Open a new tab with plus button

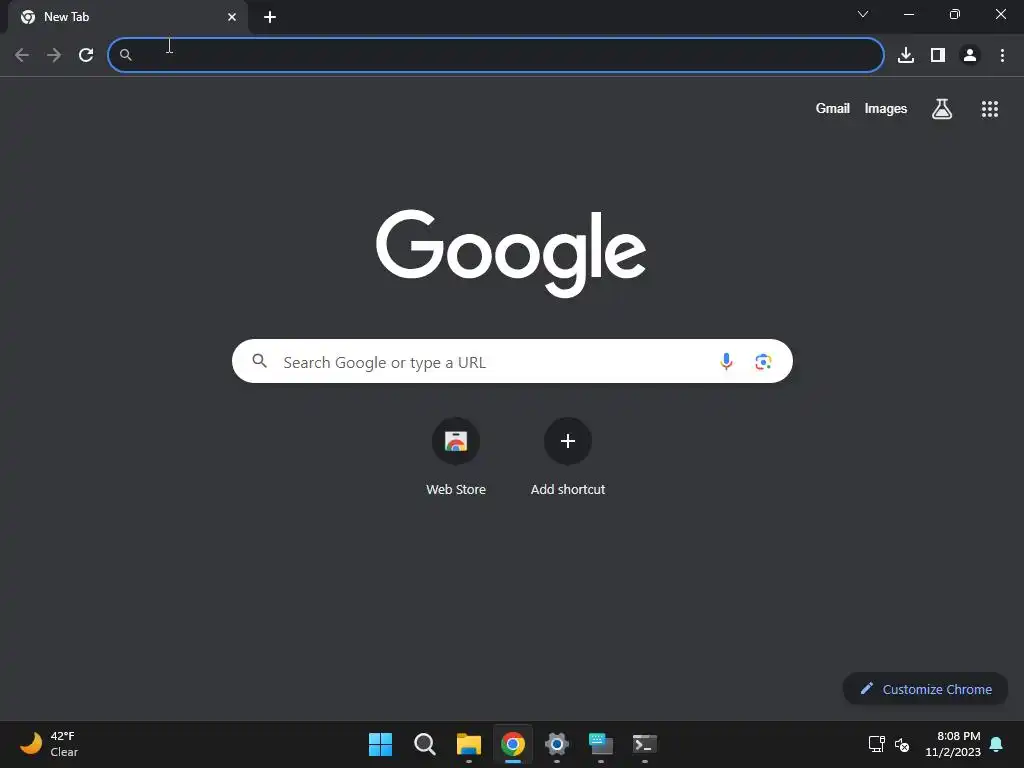click(x=270, y=17)
